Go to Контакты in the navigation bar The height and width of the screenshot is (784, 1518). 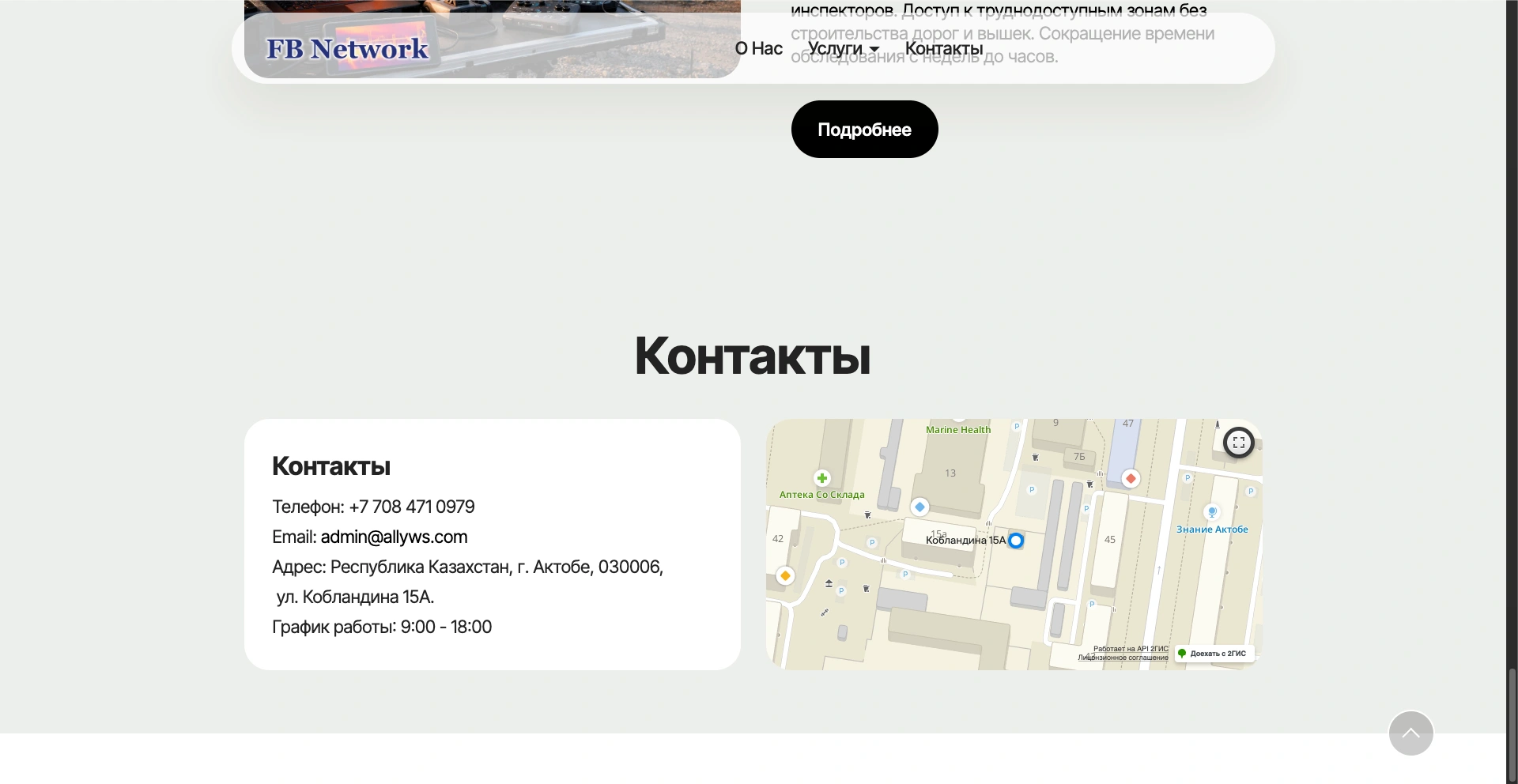pos(944,48)
